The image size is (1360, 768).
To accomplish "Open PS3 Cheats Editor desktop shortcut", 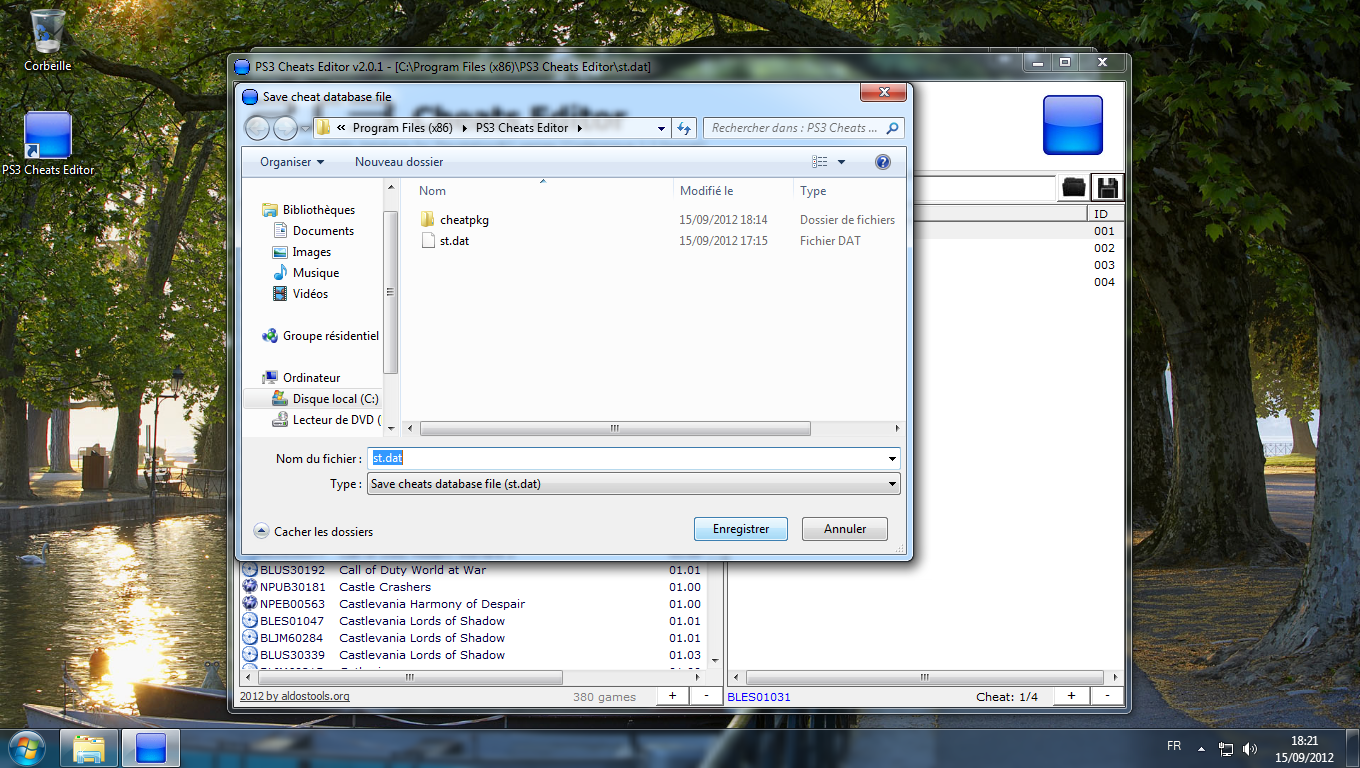I will [48, 145].
